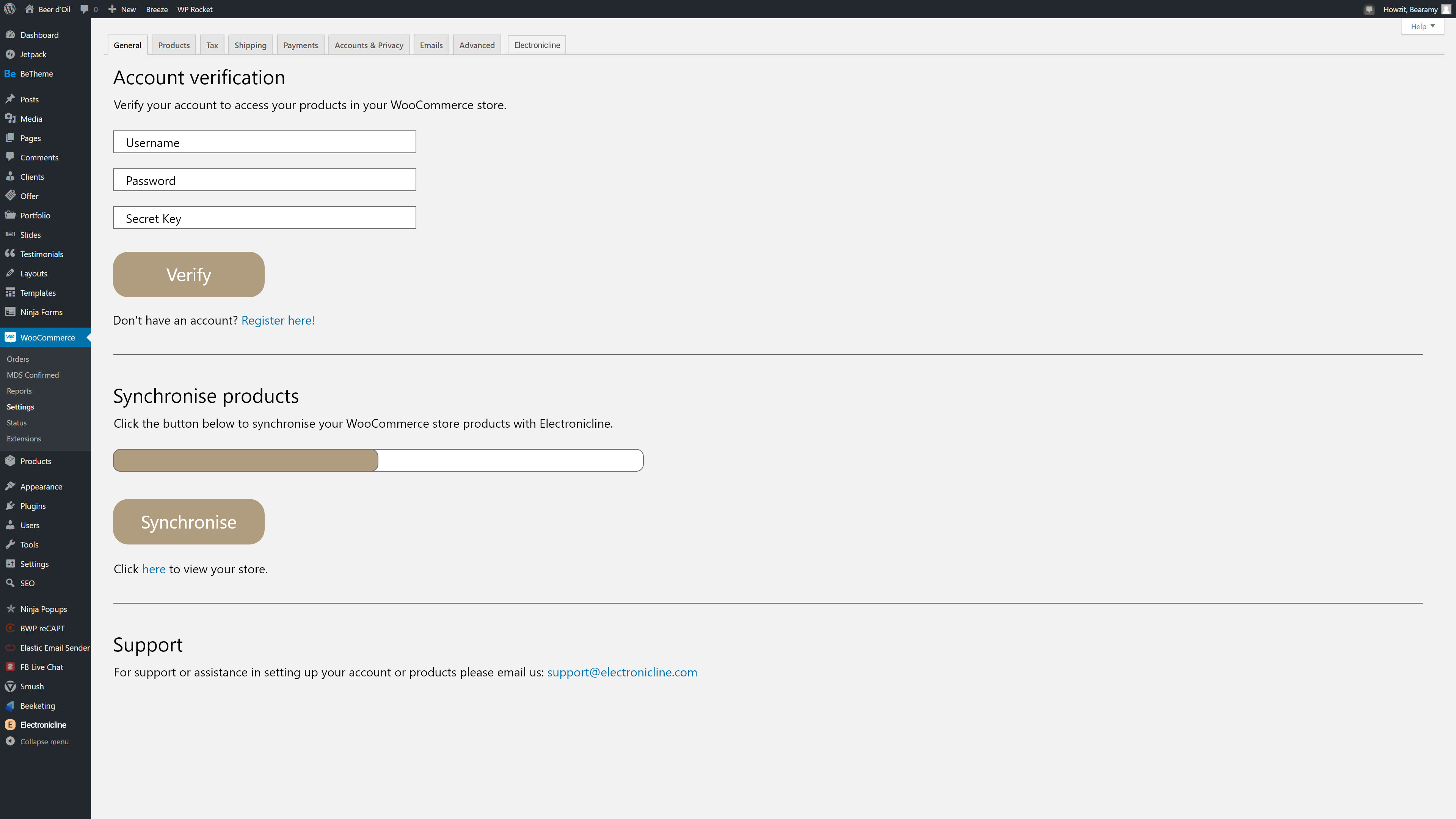Image resolution: width=1456 pixels, height=819 pixels.
Task: Click the Beer d'Oil home icon
Action: pos(30,9)
